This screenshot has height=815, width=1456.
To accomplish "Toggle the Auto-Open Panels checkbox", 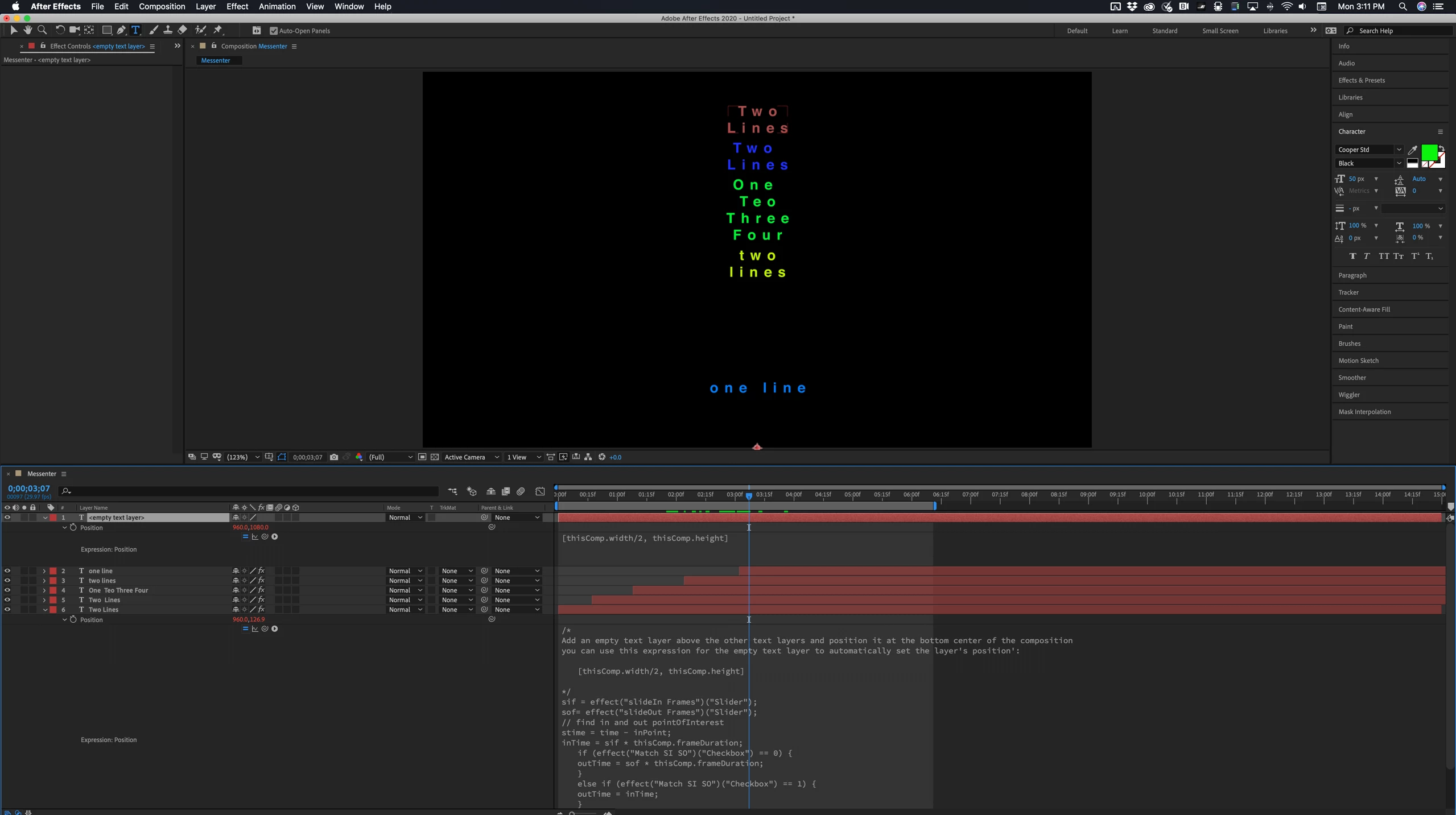I will [274, 31].
